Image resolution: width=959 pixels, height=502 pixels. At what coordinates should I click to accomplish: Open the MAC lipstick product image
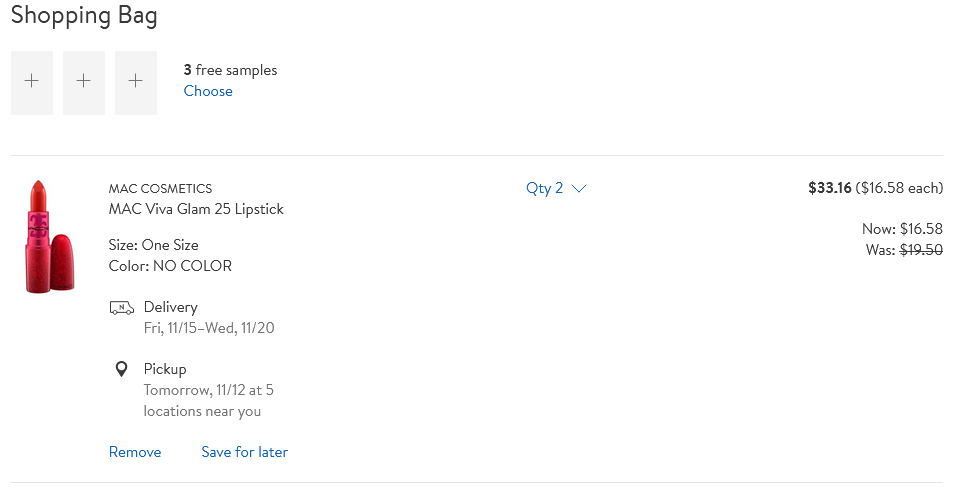tap(50, 237)
